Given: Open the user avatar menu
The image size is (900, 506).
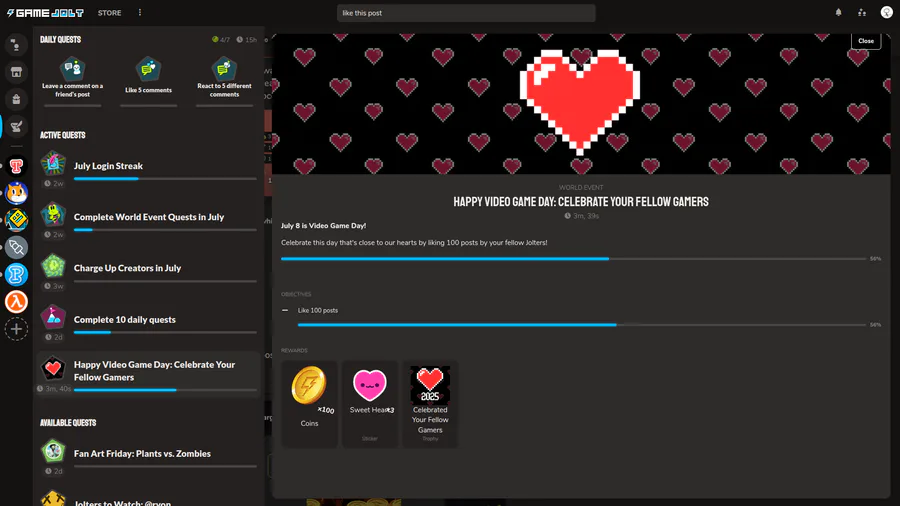Looking at the screenshot, I should click(886, 13).
